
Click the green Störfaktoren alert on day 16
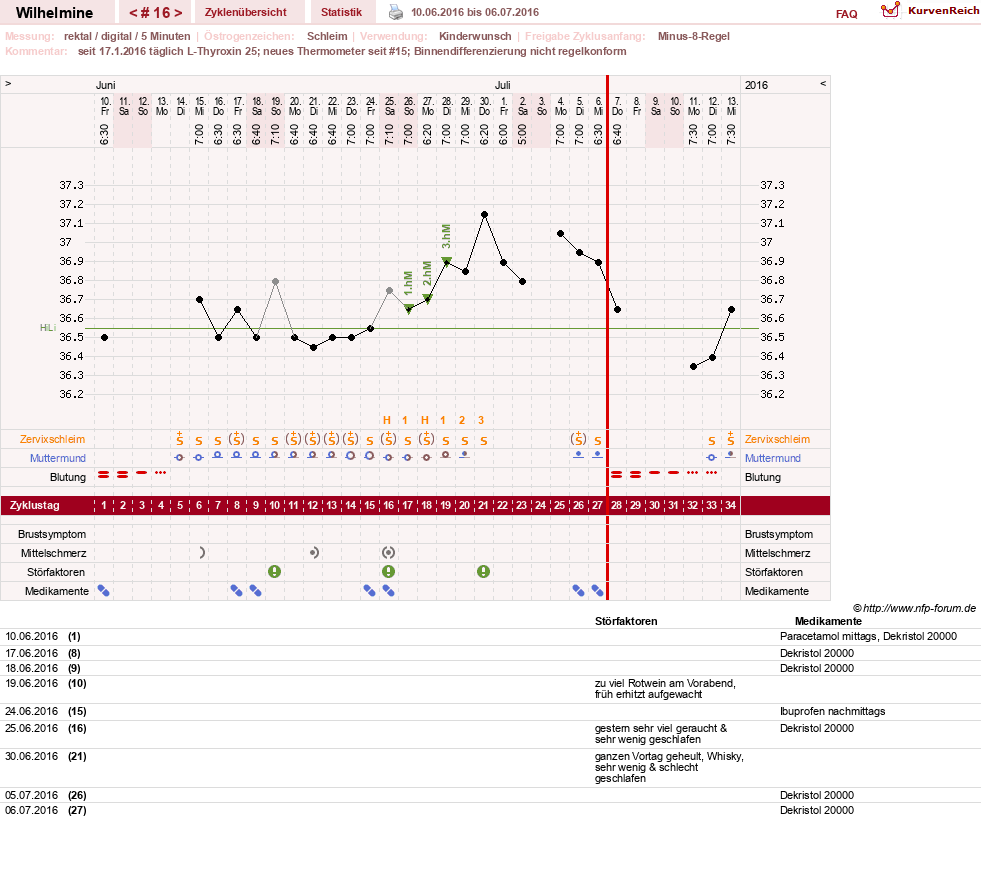coord(389,571)
